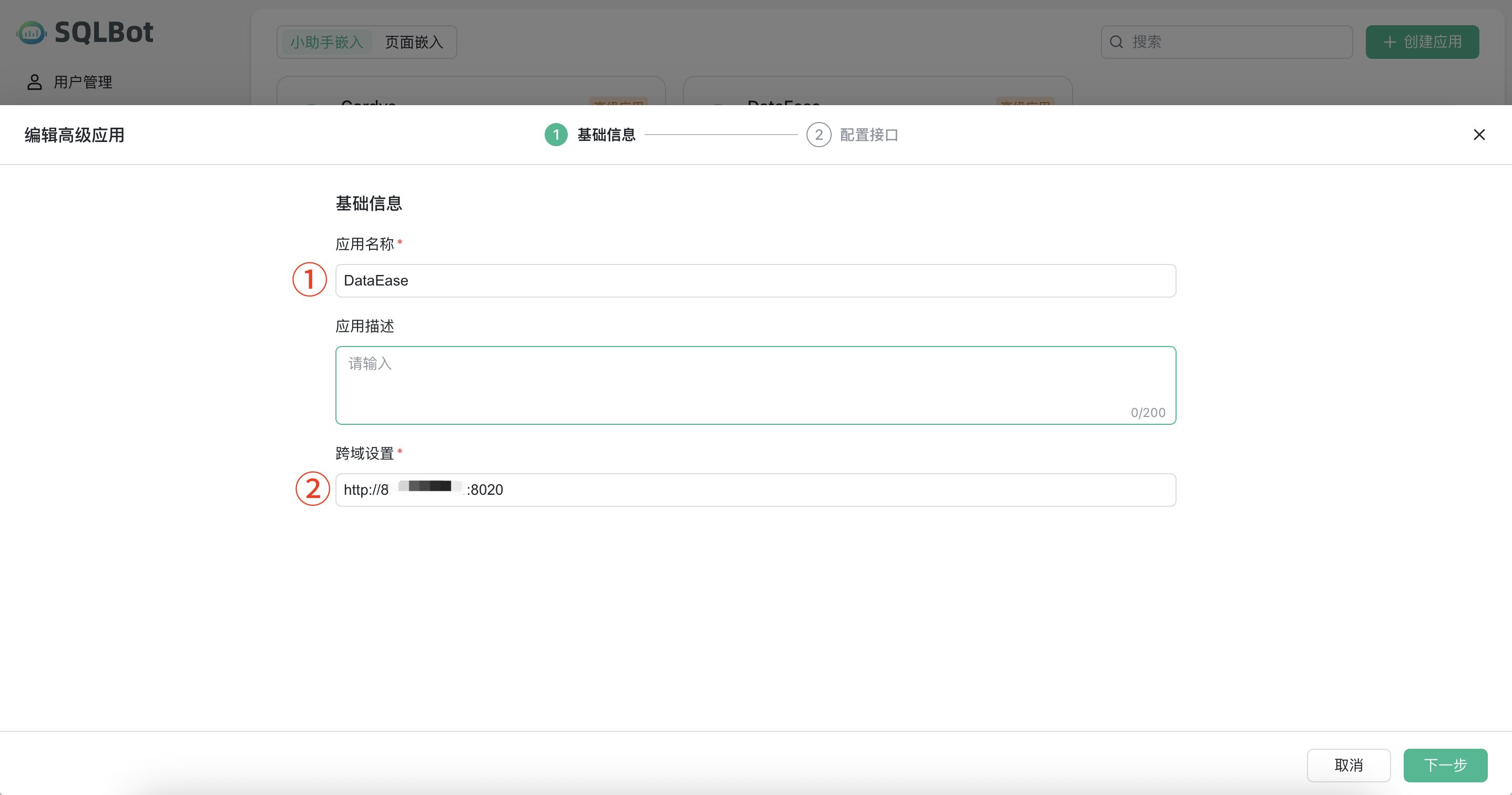Viewport: 1512px width, 795px height.
Task: Click the search magnifier icon
Action: [x=1117, y=41]
